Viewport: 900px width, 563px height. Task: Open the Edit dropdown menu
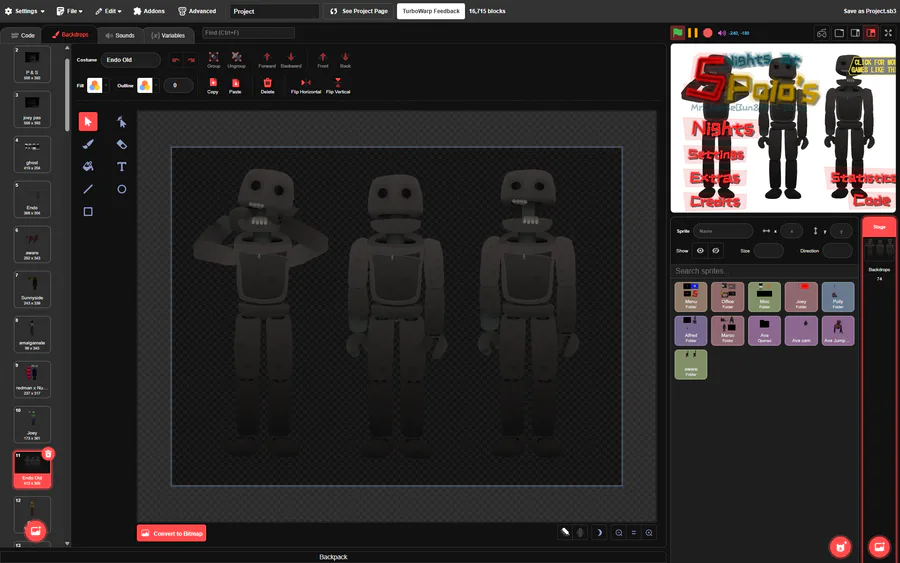coord(108,11)
